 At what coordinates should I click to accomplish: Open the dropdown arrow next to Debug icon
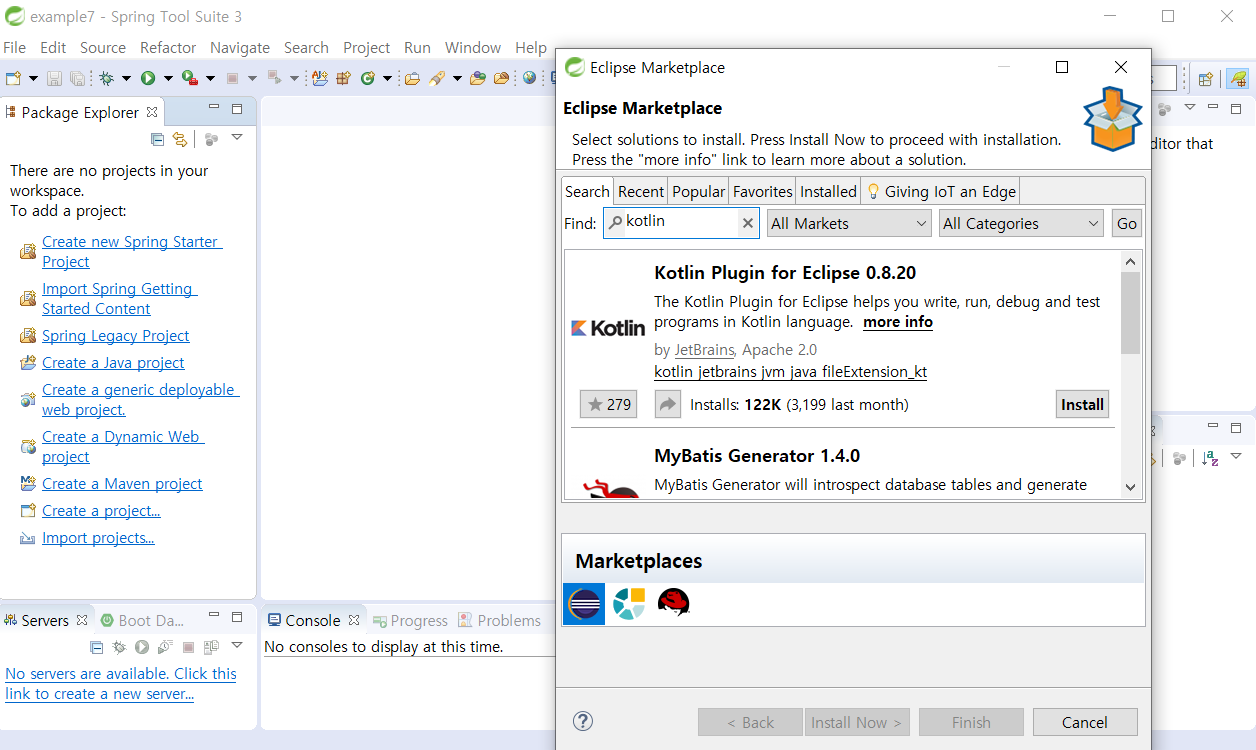point(126,78)
